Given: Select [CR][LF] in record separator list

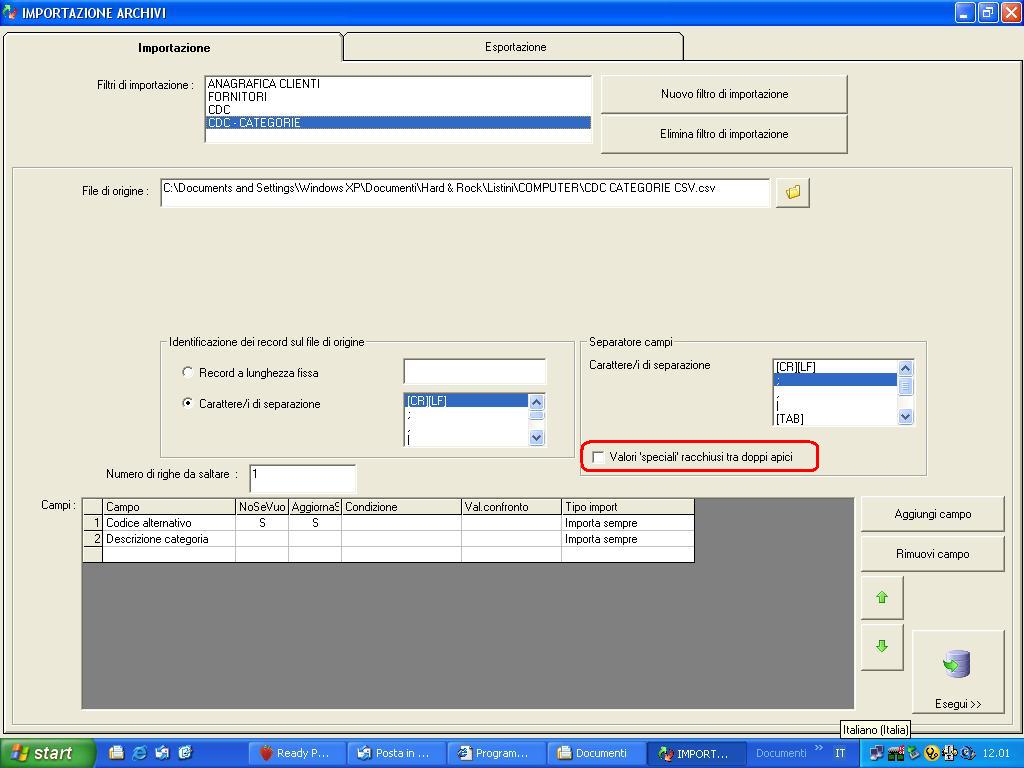Looking at the screenshot, I should click(x=466, y=401).
